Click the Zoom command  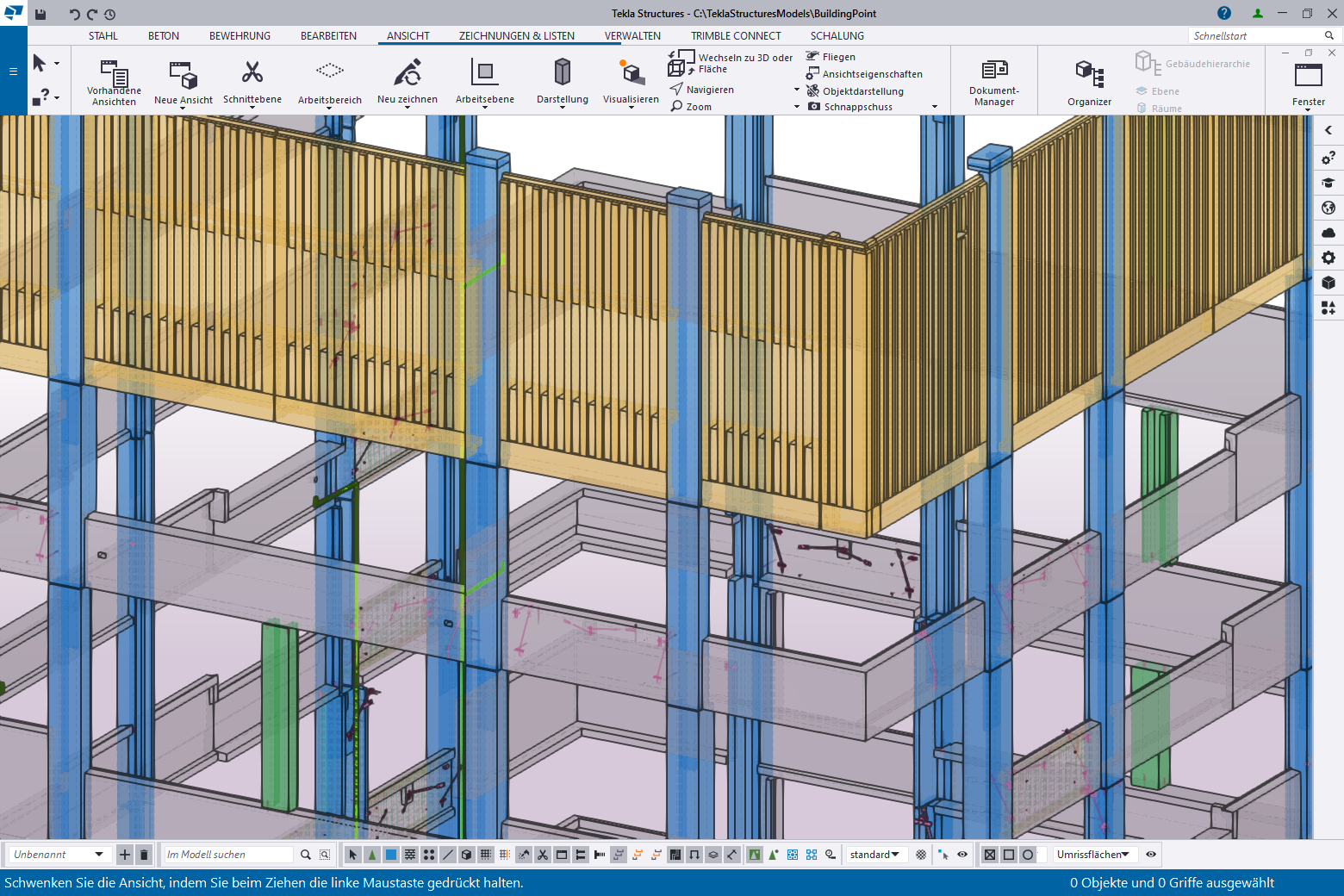click(x=691, y=107)
